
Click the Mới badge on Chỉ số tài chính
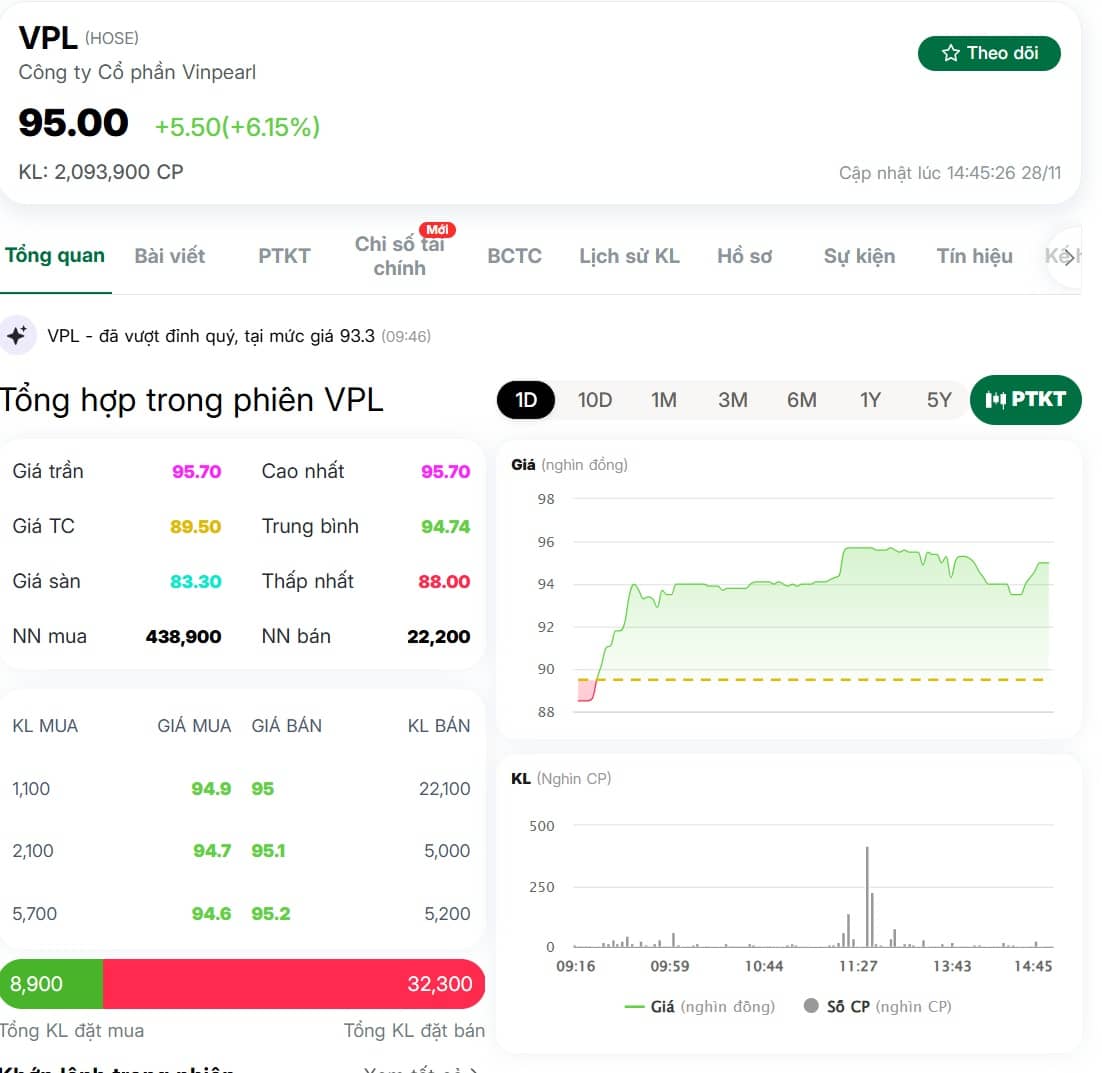click(436, 230)
